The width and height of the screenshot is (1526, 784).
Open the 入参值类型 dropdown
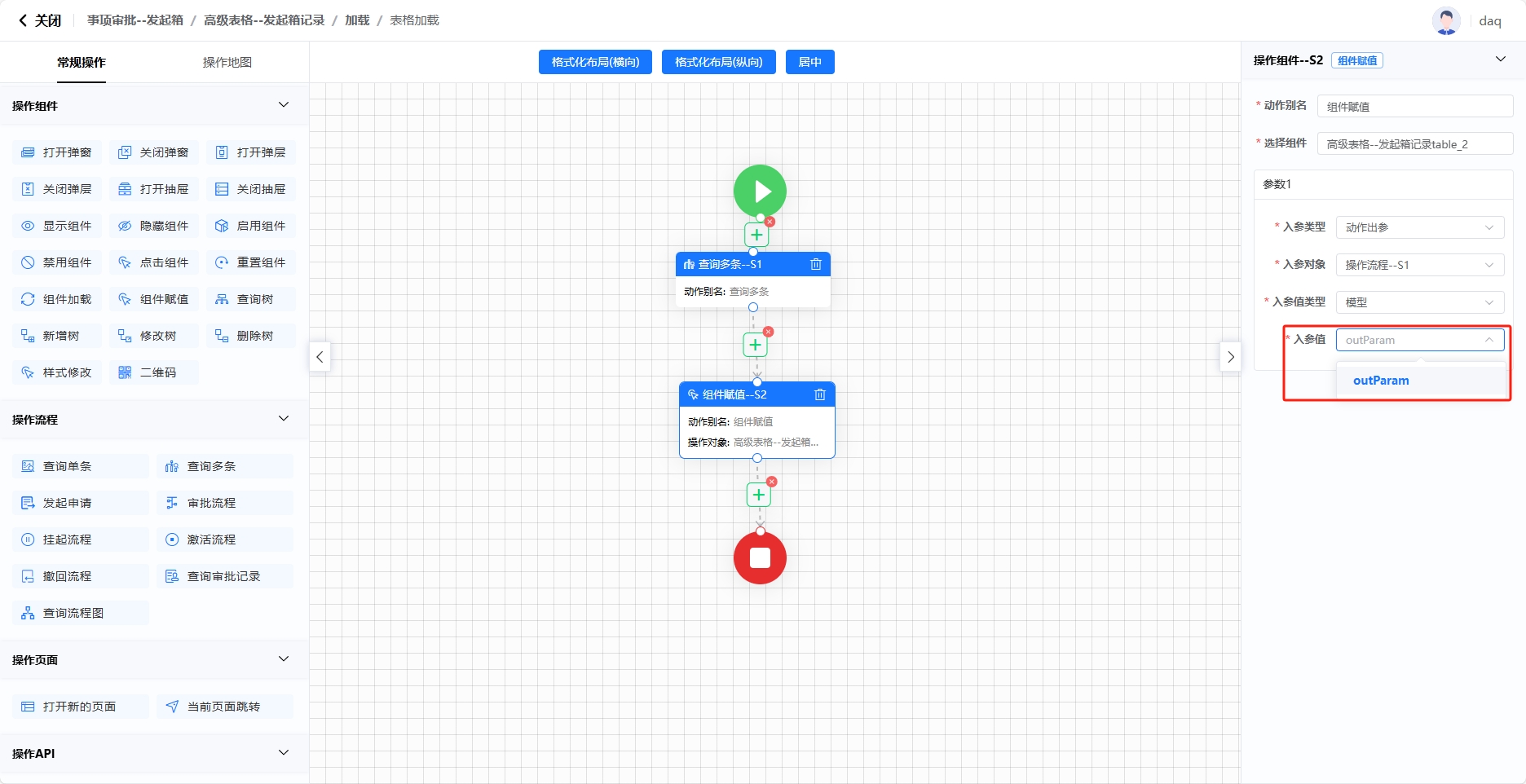(1419, 302)
